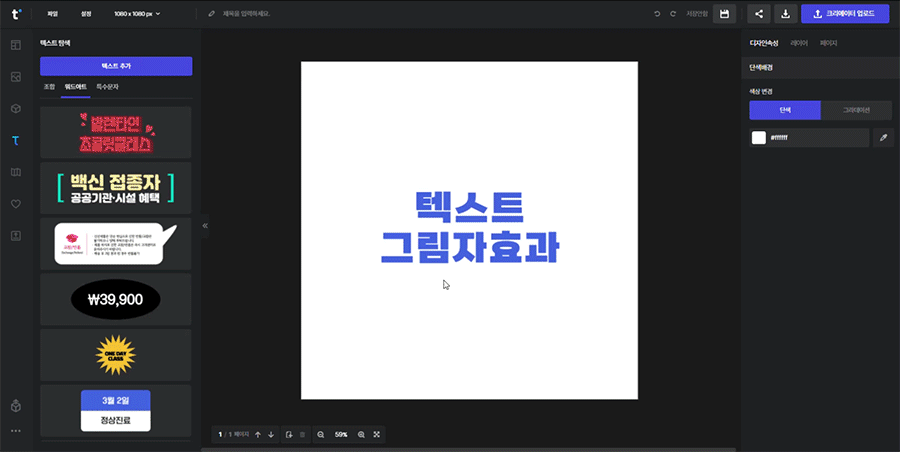Image resolution: width=900 pixels, height=452 pixels.
Task: Switch to 그라데이션 gradient mode
Action: (x=856, y=110)
